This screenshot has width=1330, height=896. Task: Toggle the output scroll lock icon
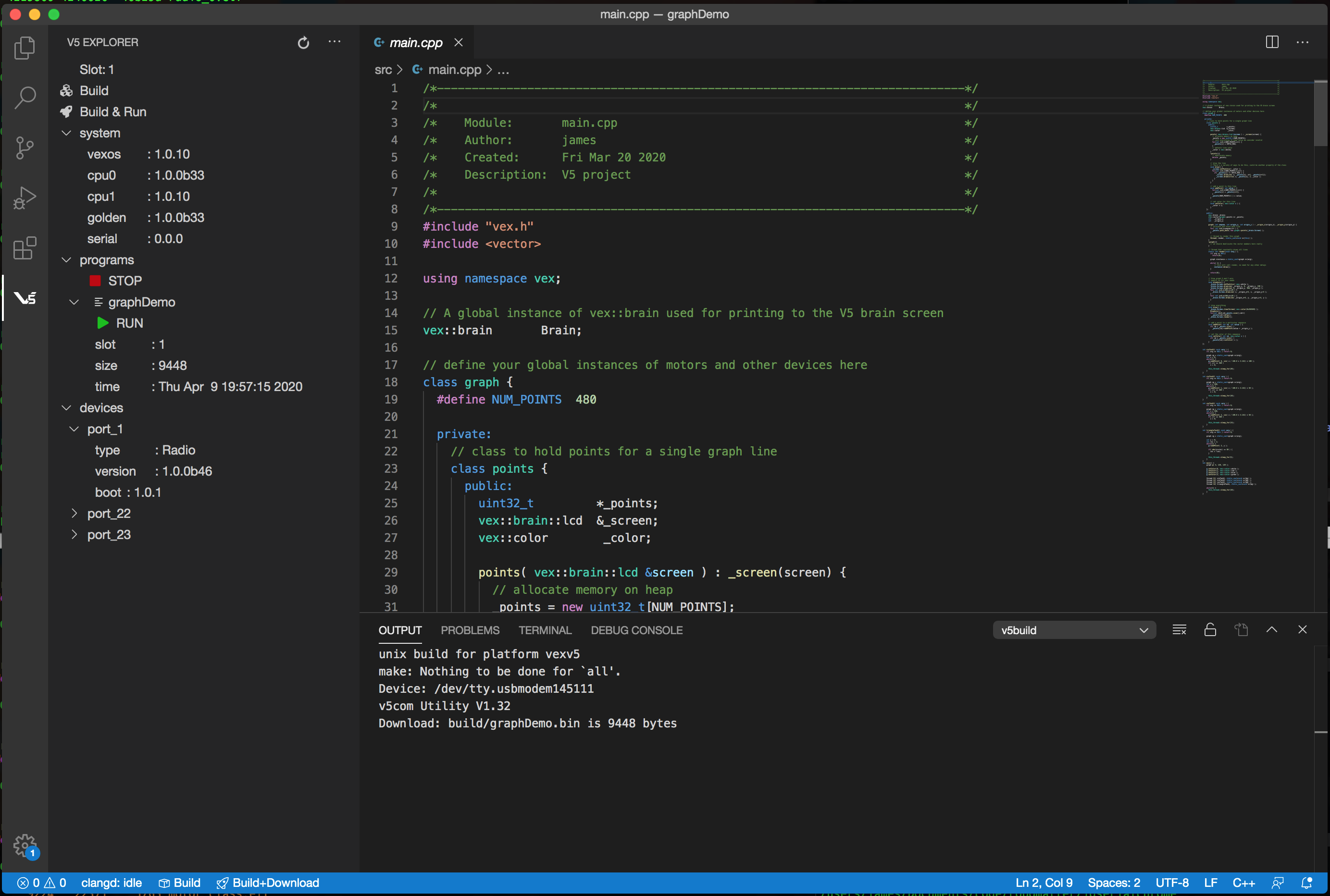[x=1210, y=630]
